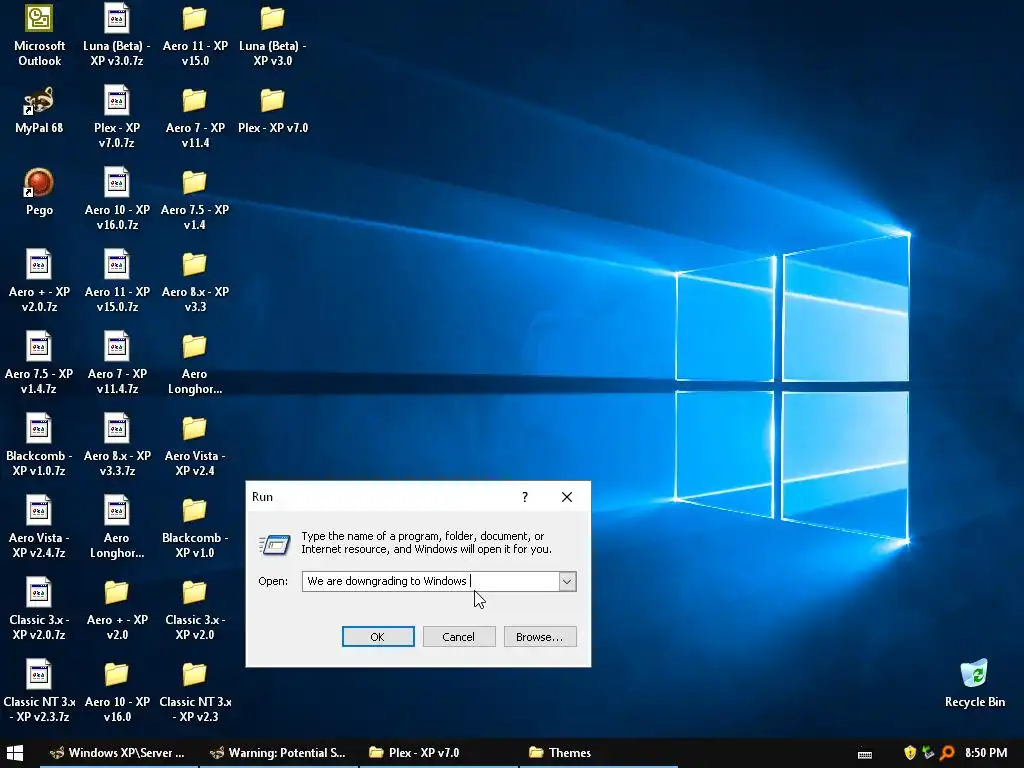1024x768 pixels.
Task: Expand the Open field dropdown in Run dialog
Action: coord(567,581)
